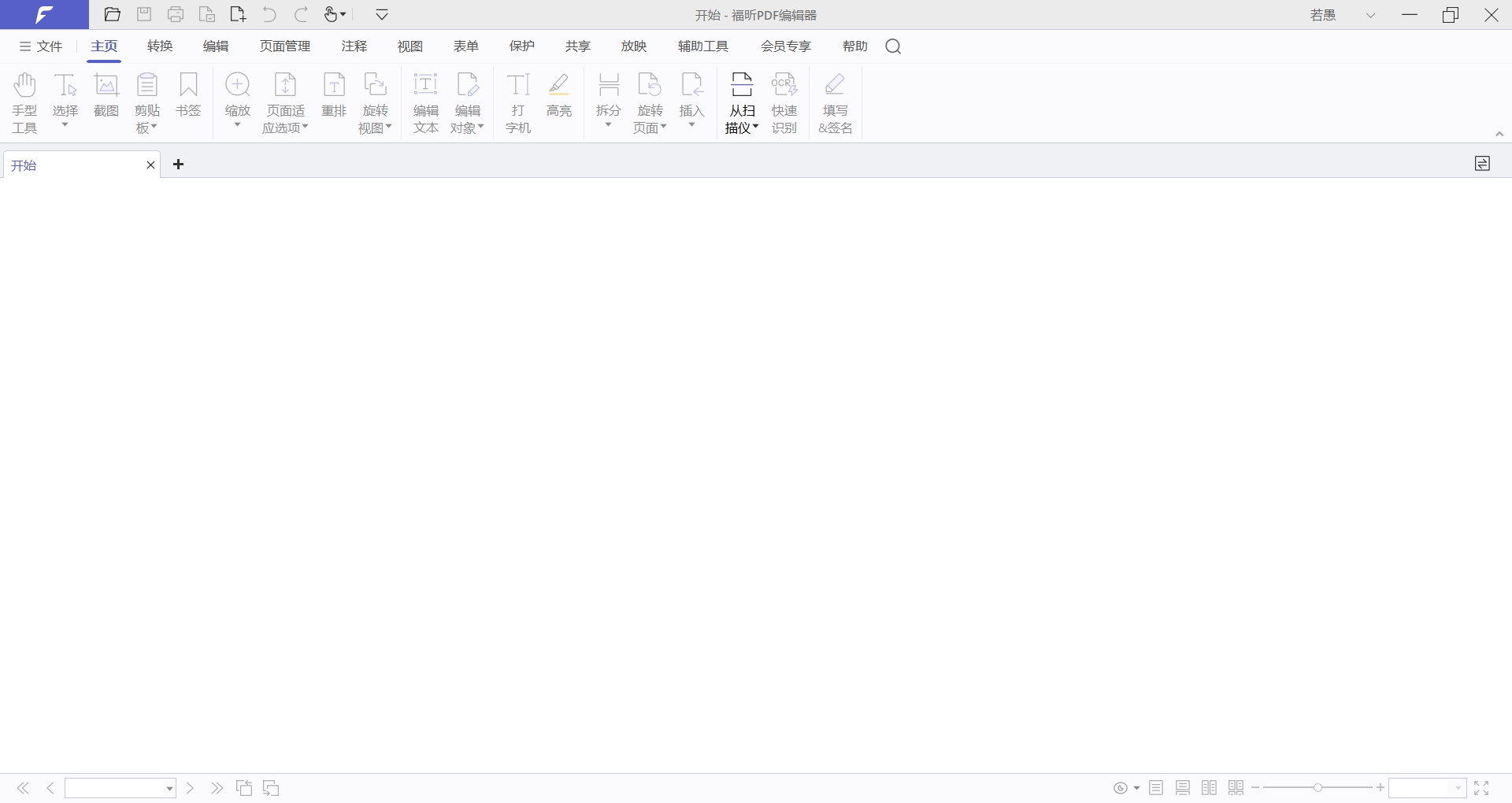Open the Member Exclusive tab (会员专享)
The height and width of the screenshot is (803, 1512).
click(786, 46)
